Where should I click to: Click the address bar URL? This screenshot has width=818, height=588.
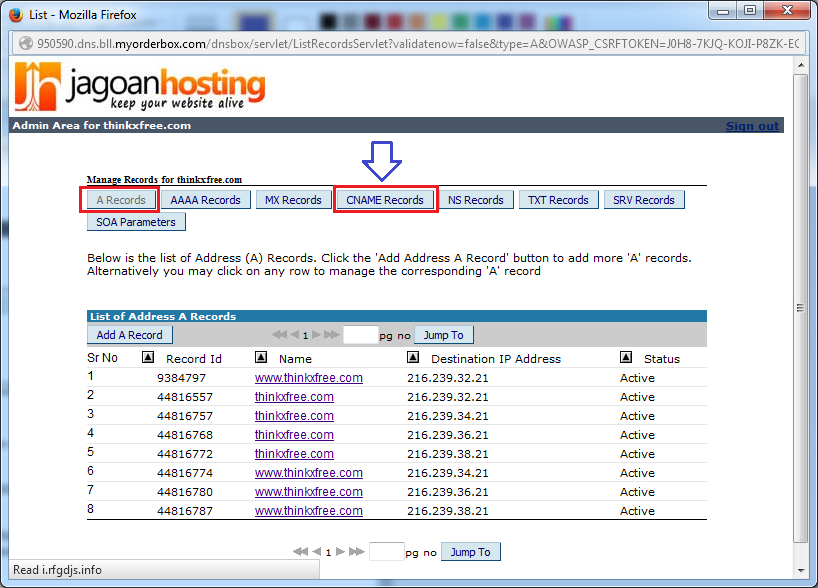[x=417, y=44]
